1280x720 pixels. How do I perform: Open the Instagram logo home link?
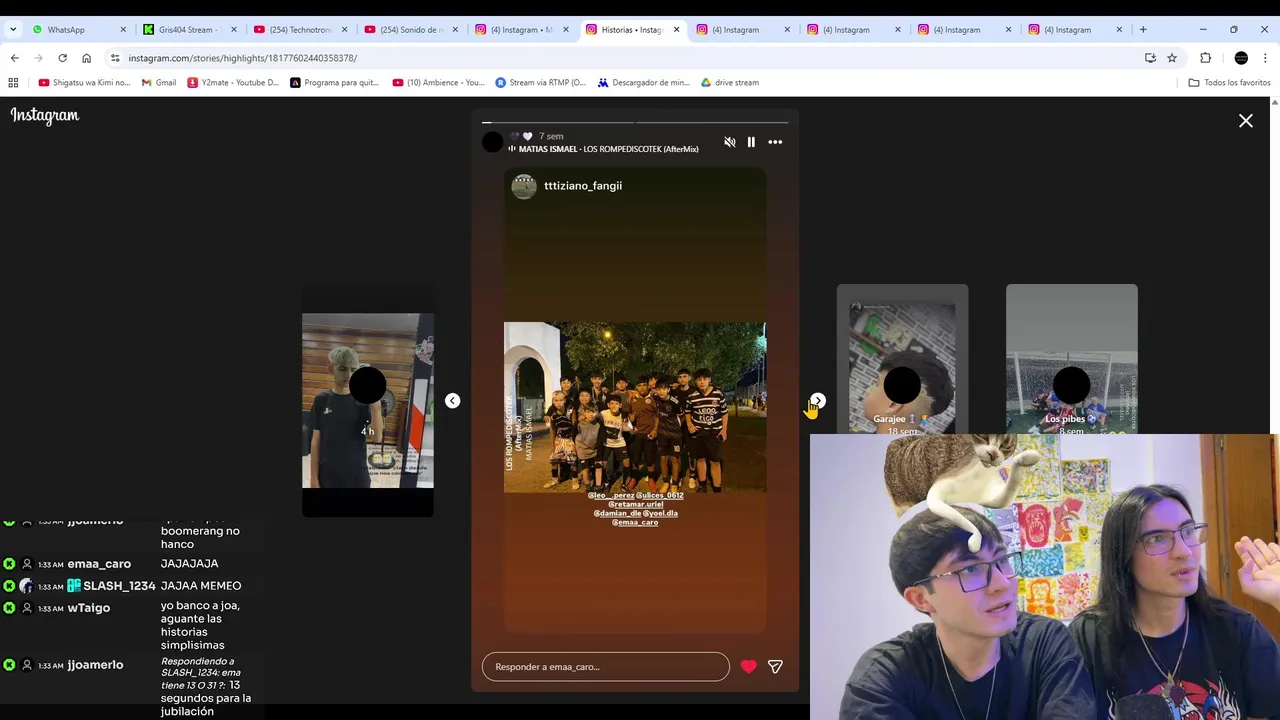click(x=45, y=116)
